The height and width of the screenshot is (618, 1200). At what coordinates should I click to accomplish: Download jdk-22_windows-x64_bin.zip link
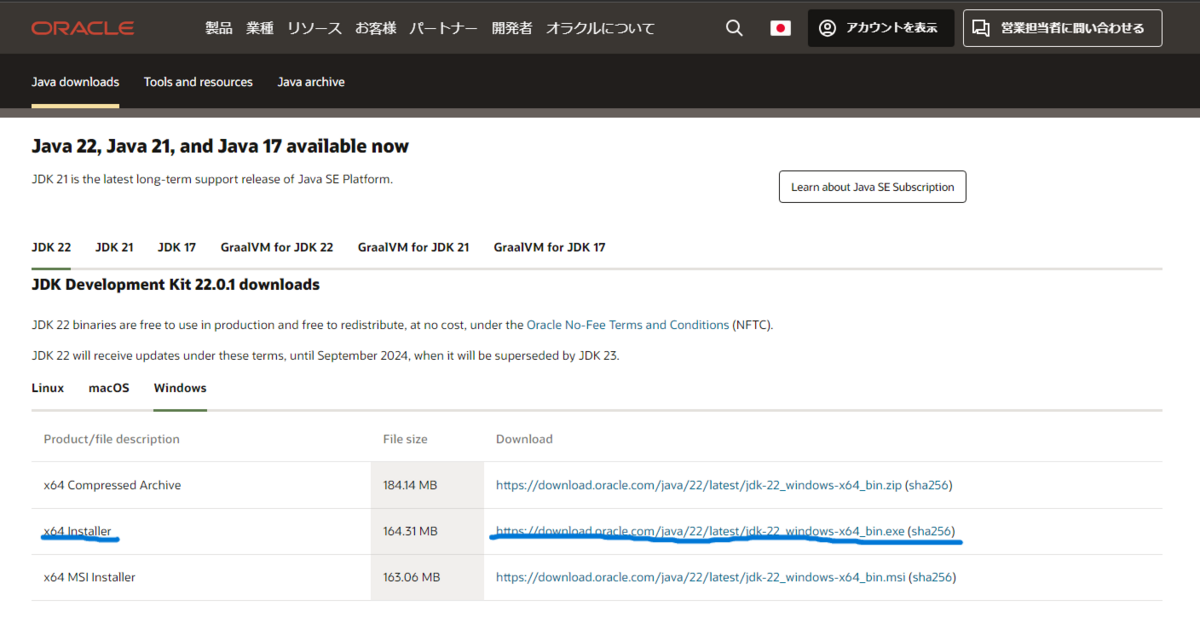(x=699, y=485)
